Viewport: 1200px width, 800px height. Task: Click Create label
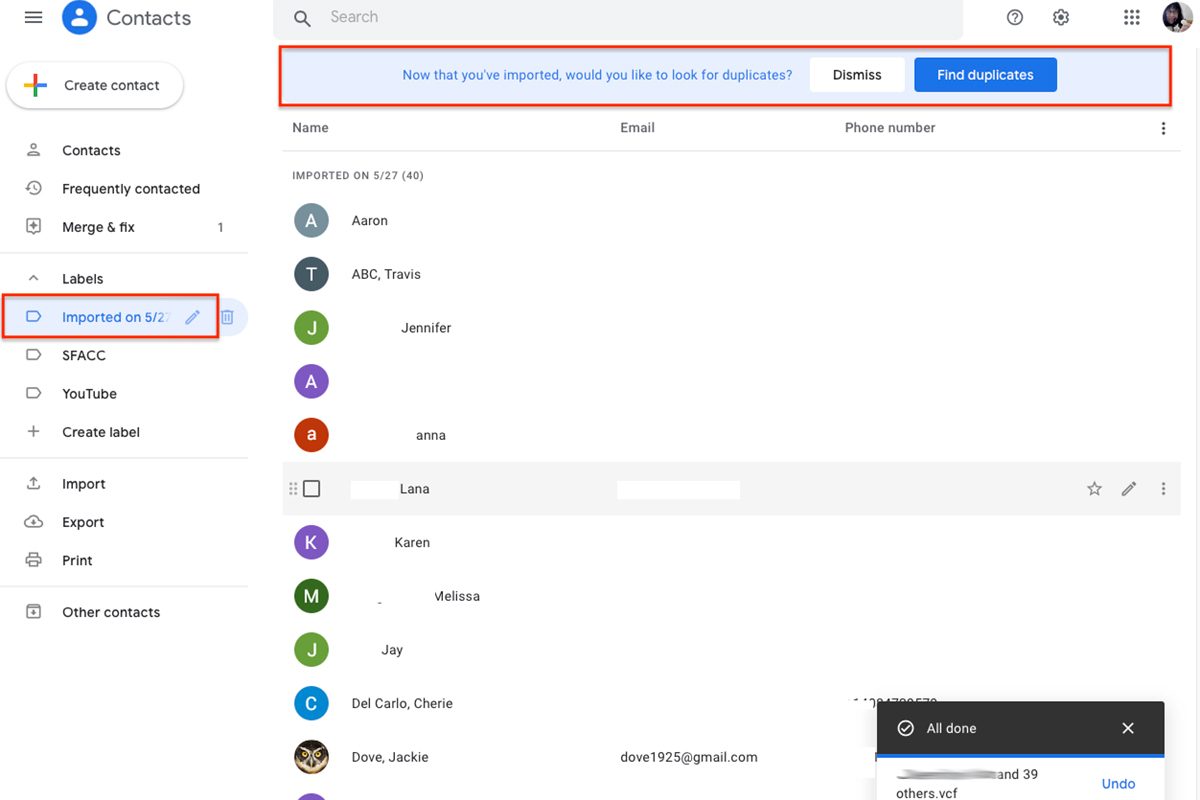pyautogui.click(x=101, y=432)
